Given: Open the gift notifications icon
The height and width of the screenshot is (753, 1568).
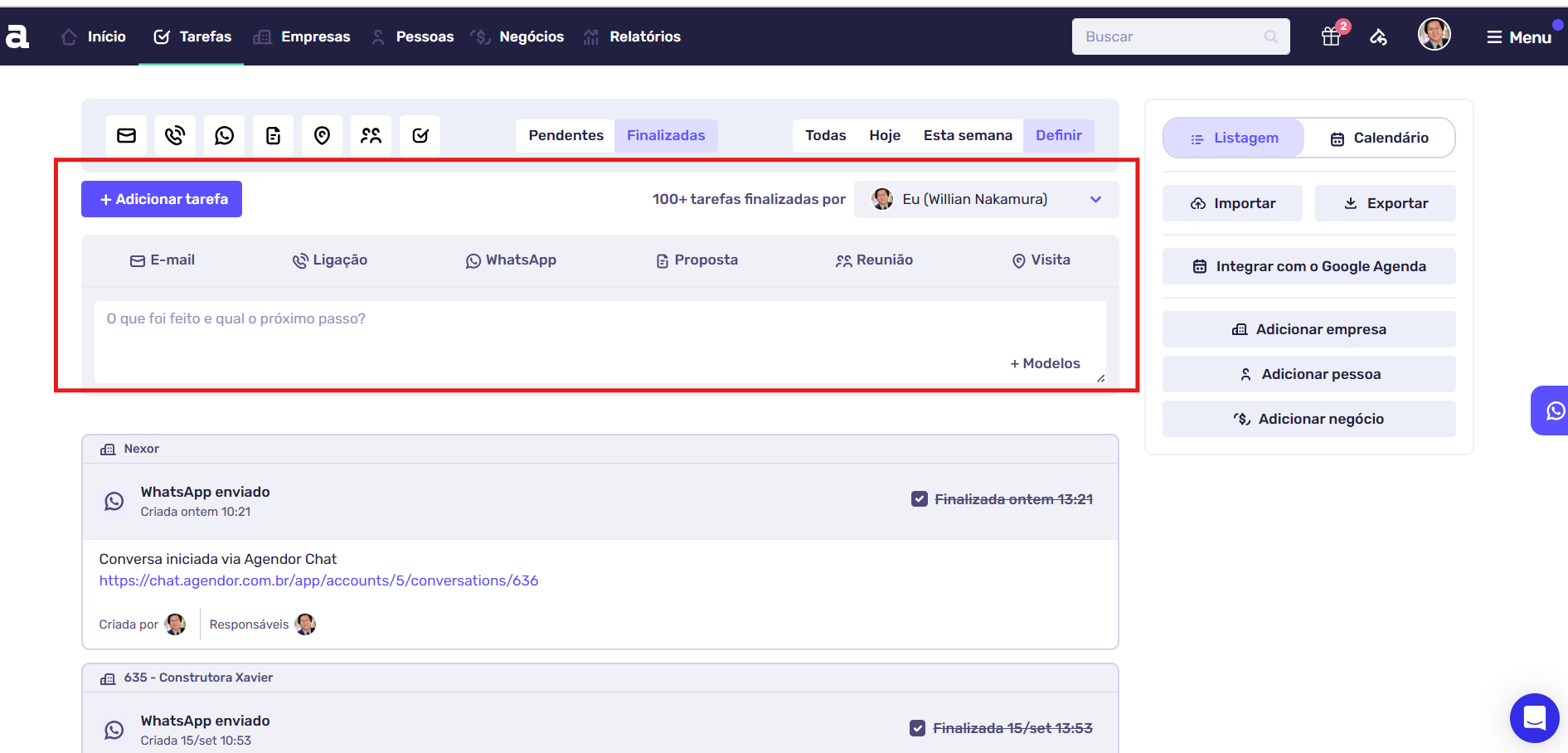Looking at the screenshot, I should tap(1331, 36).
